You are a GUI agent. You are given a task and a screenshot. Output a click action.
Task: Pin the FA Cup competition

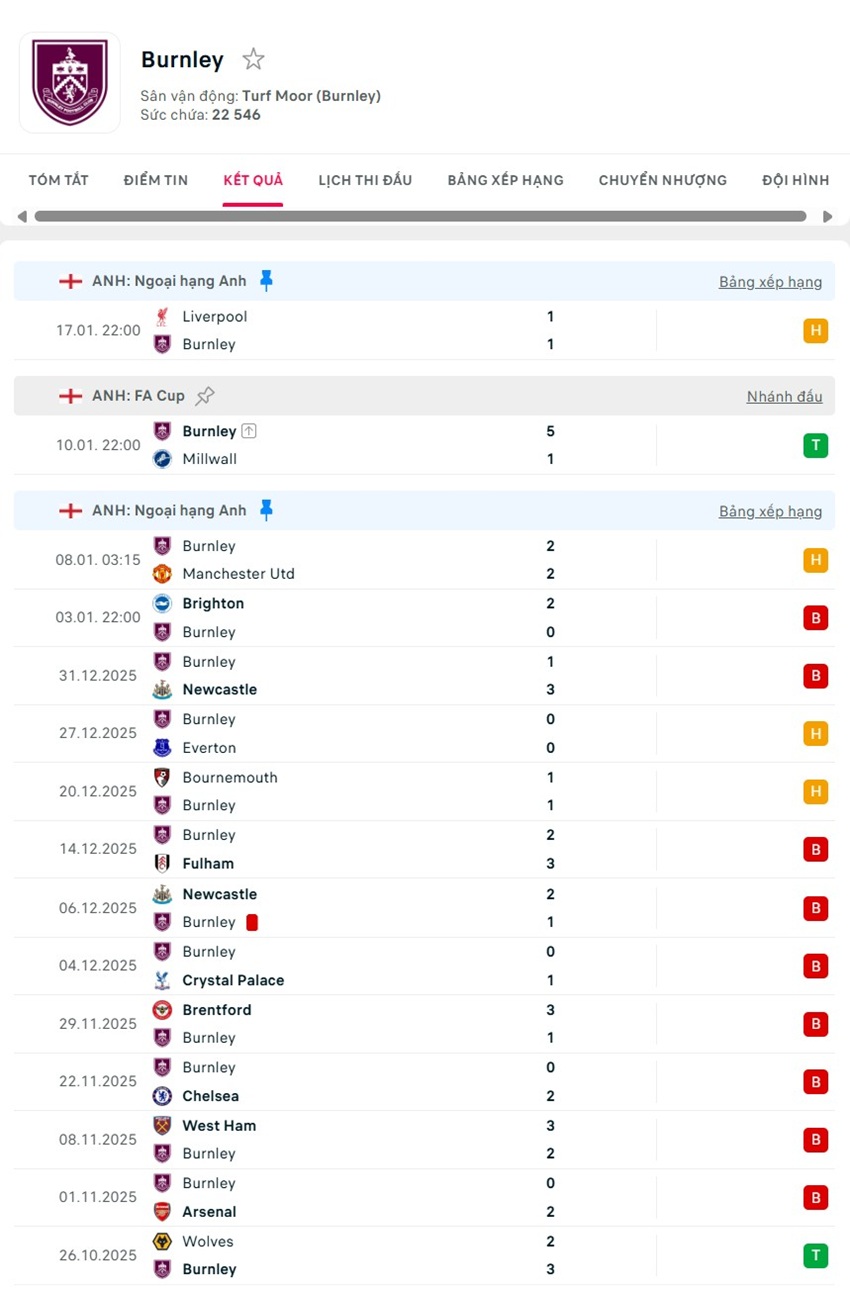click(205, 396)
